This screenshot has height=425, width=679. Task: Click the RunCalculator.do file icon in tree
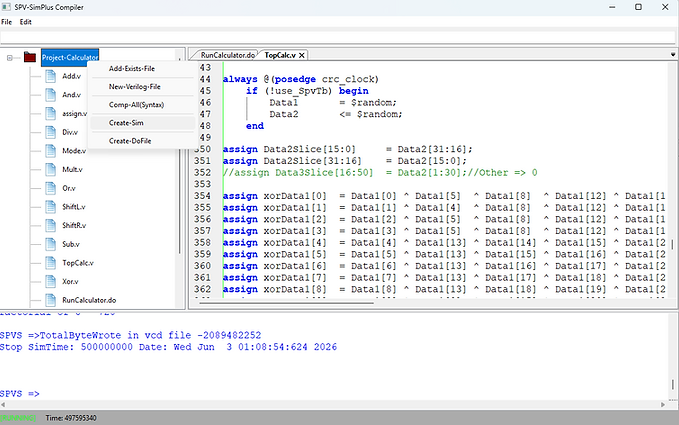(x=51, y=300)
